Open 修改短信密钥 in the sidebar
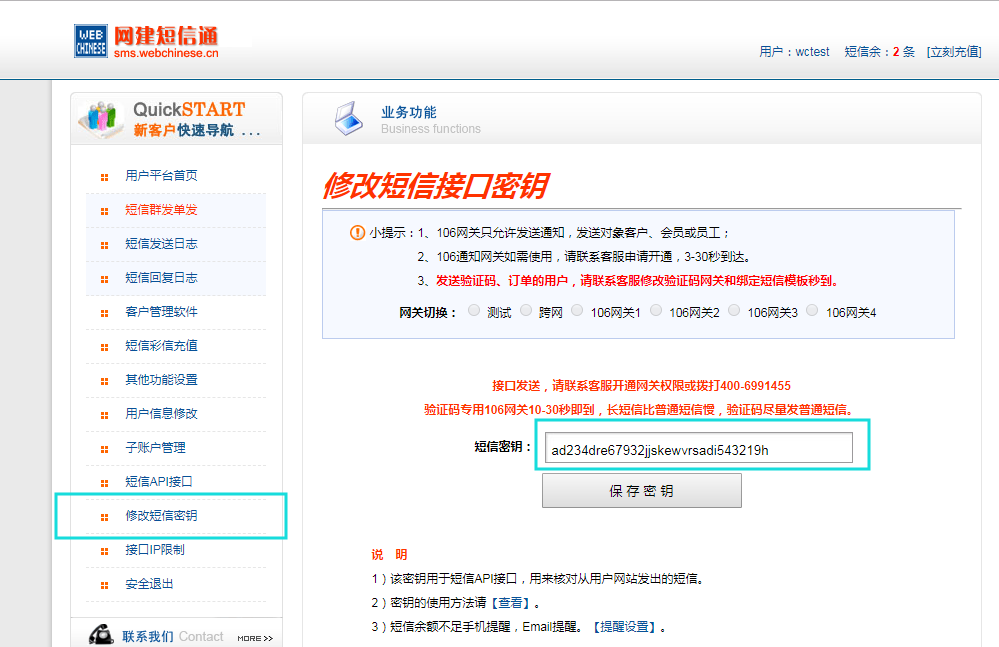Image resolution: width=999 pixels, height=647 pixels. tap(161, 516)
